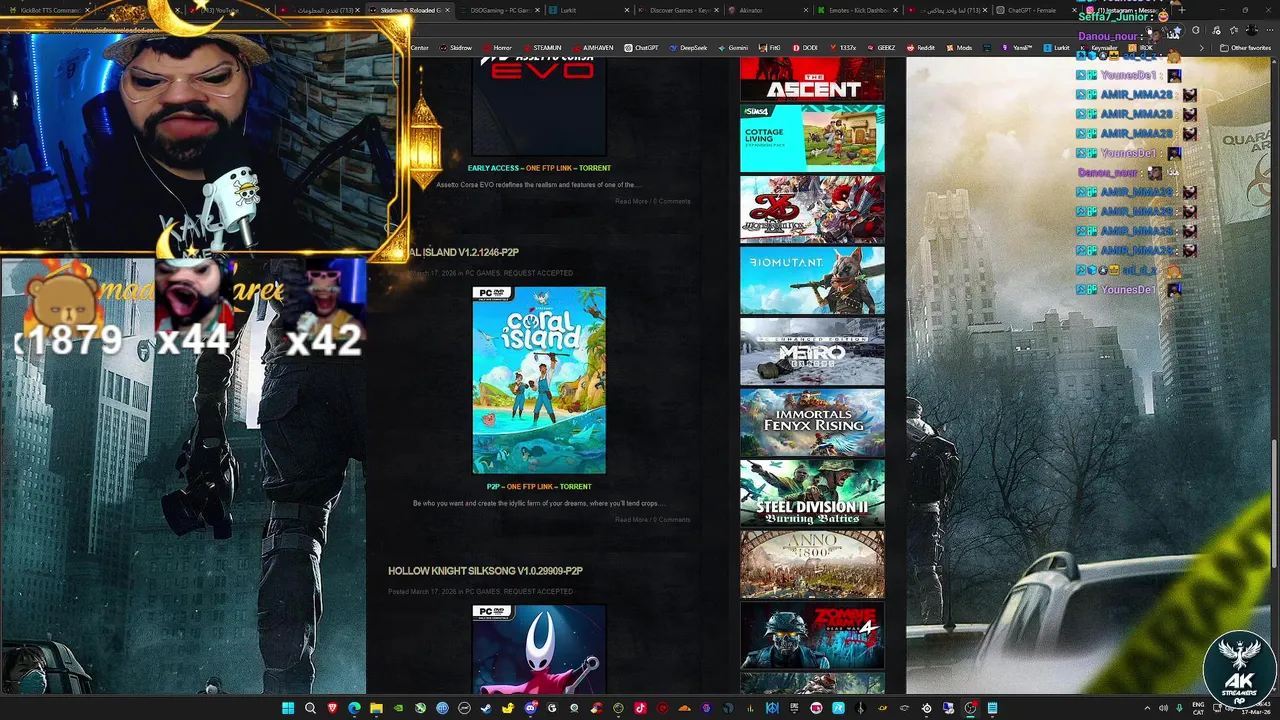Open the STEAMUN bookmark

541,48
